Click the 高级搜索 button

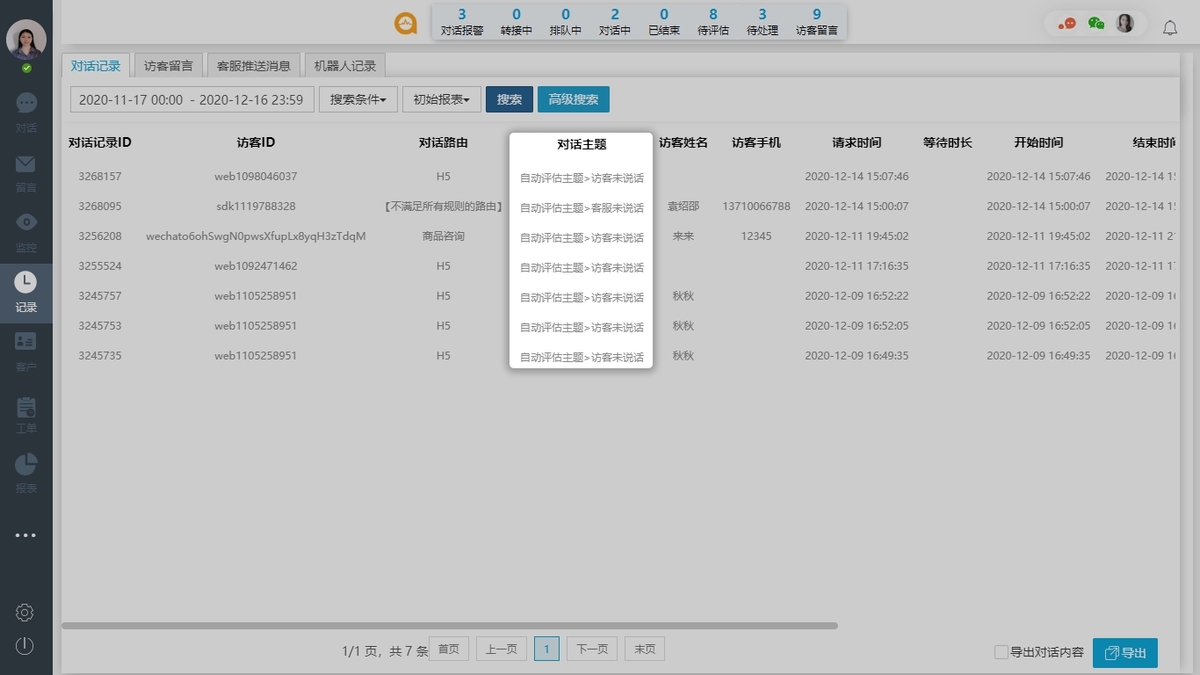[573, 99]
